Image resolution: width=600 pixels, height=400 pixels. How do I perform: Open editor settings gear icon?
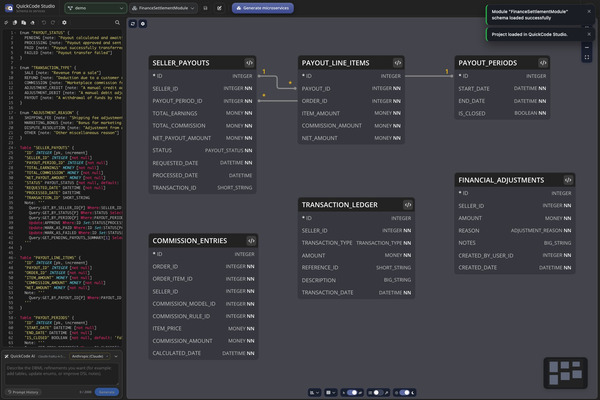(64, 23)
